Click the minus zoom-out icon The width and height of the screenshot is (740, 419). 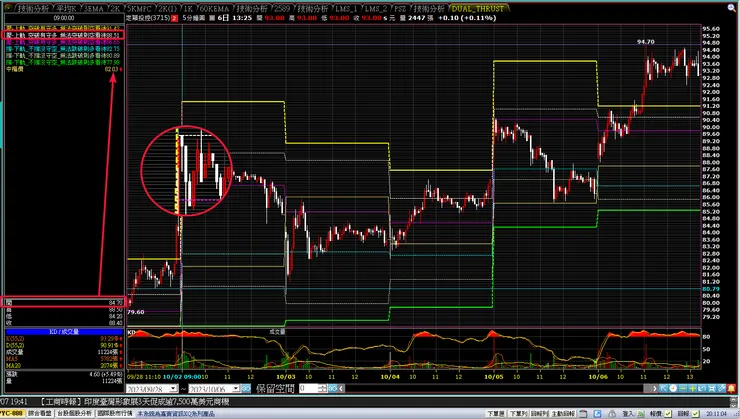[x=683, y=388]
